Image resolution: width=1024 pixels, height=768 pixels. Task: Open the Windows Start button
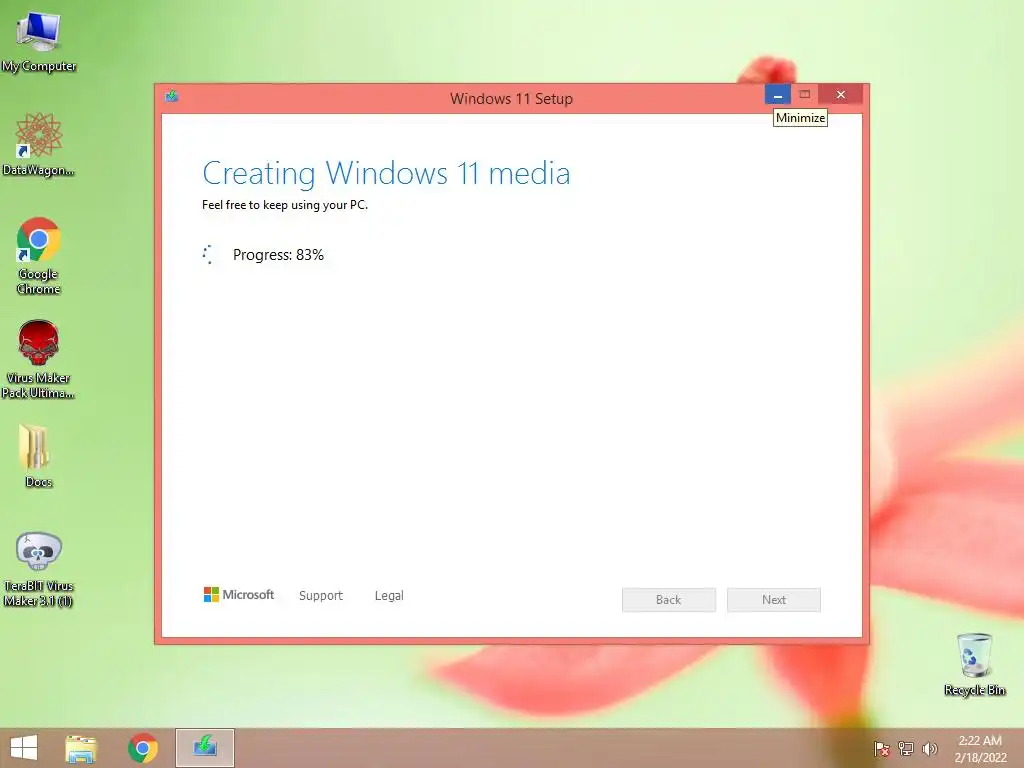pos(24,748)
